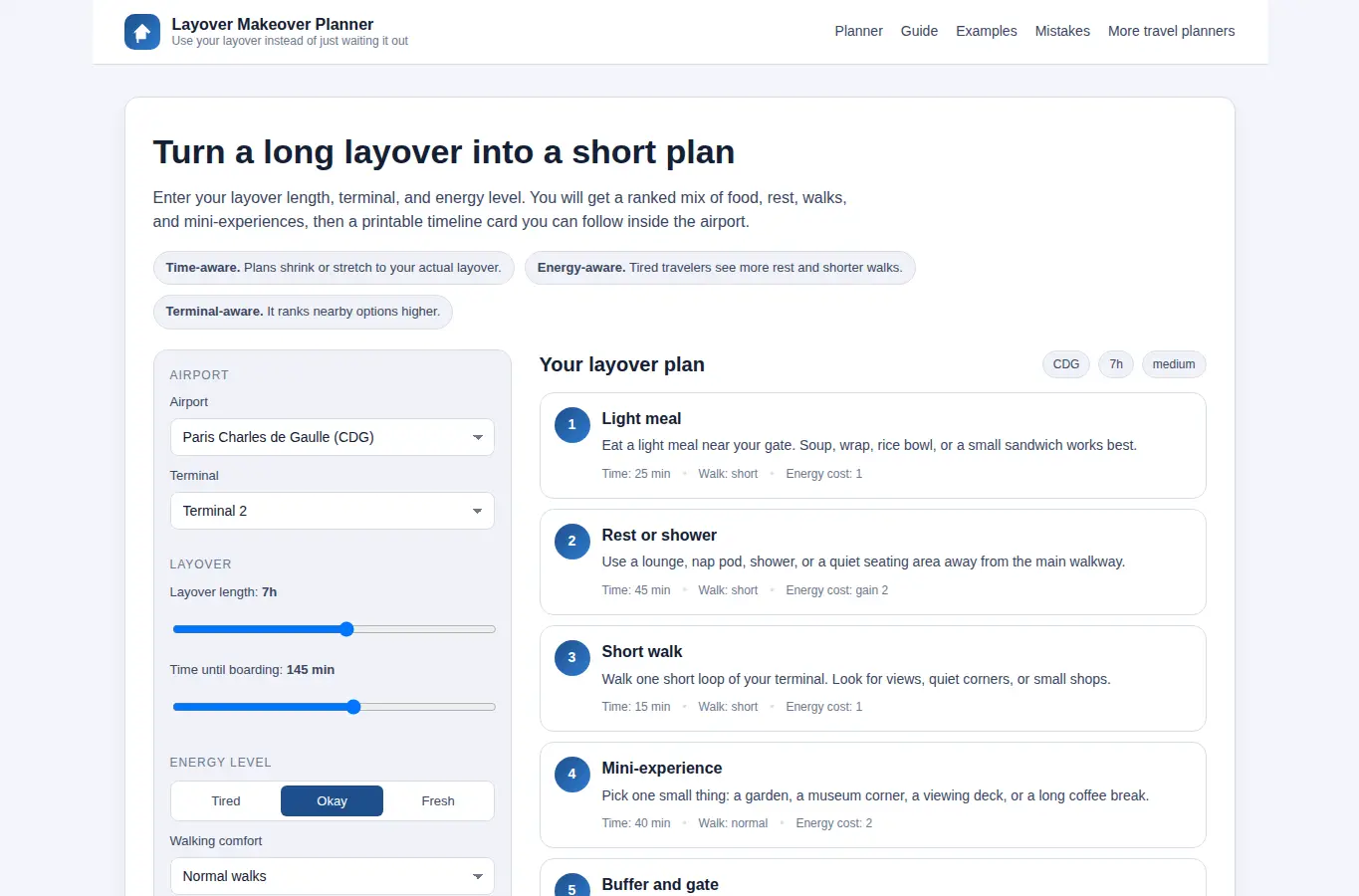The height and width of the screenshot is (896, 1359).
Task: Click 'Energy cost: 2' in Mini-experience card
Action: tap(833, 823)
